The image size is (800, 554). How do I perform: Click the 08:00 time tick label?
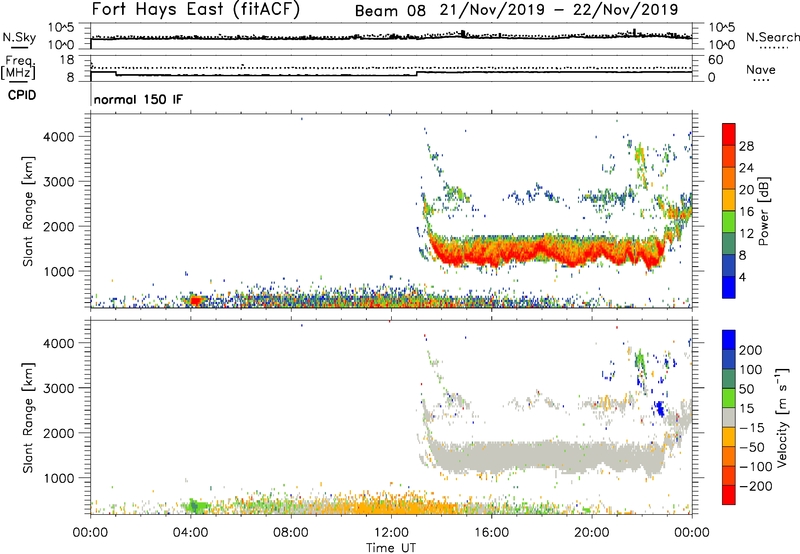tap(290, 533)
